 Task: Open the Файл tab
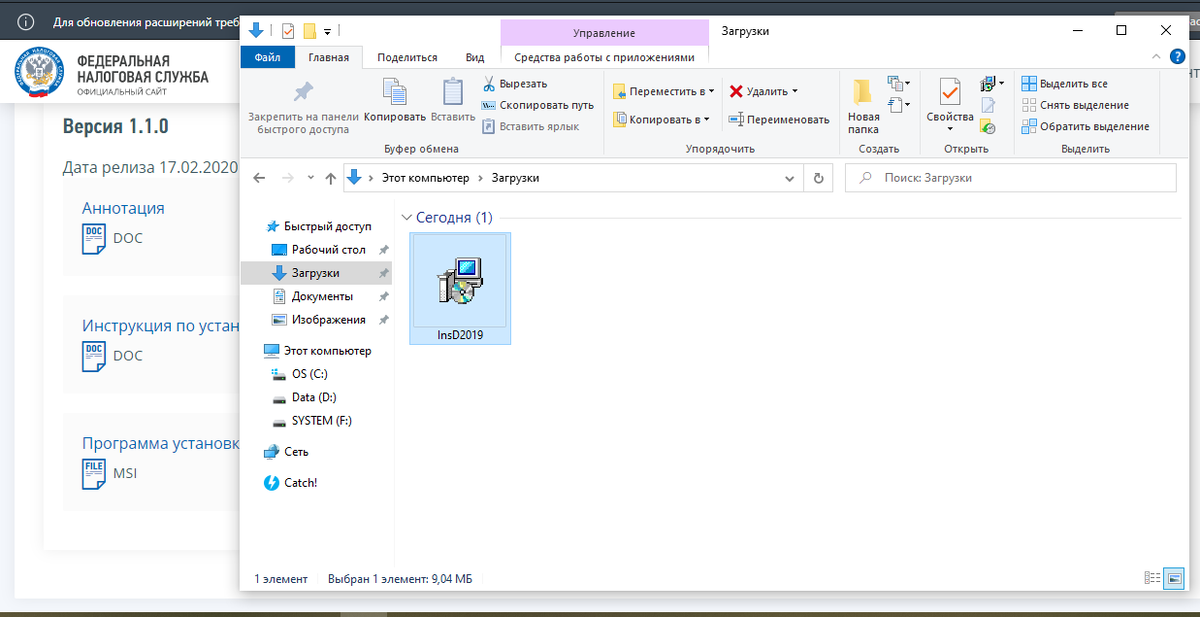267,57
